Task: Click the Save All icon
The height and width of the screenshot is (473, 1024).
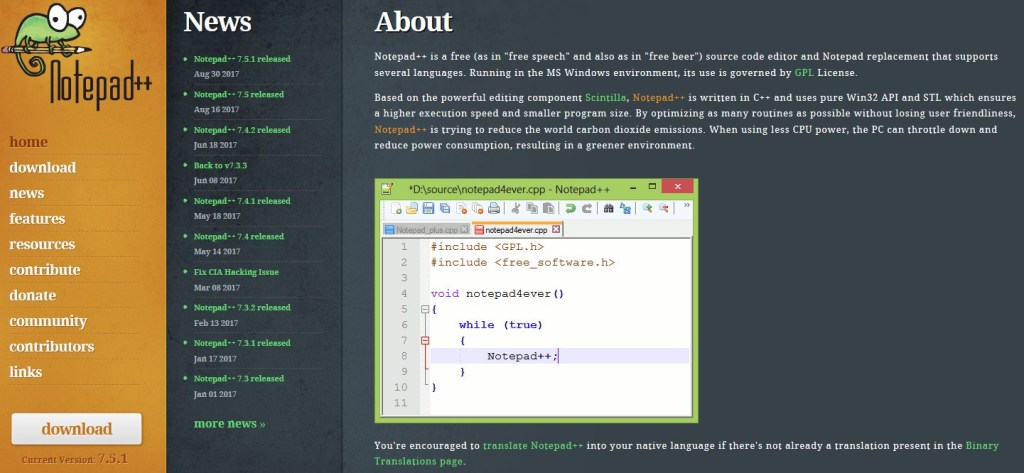Action: tap(445, 208)
